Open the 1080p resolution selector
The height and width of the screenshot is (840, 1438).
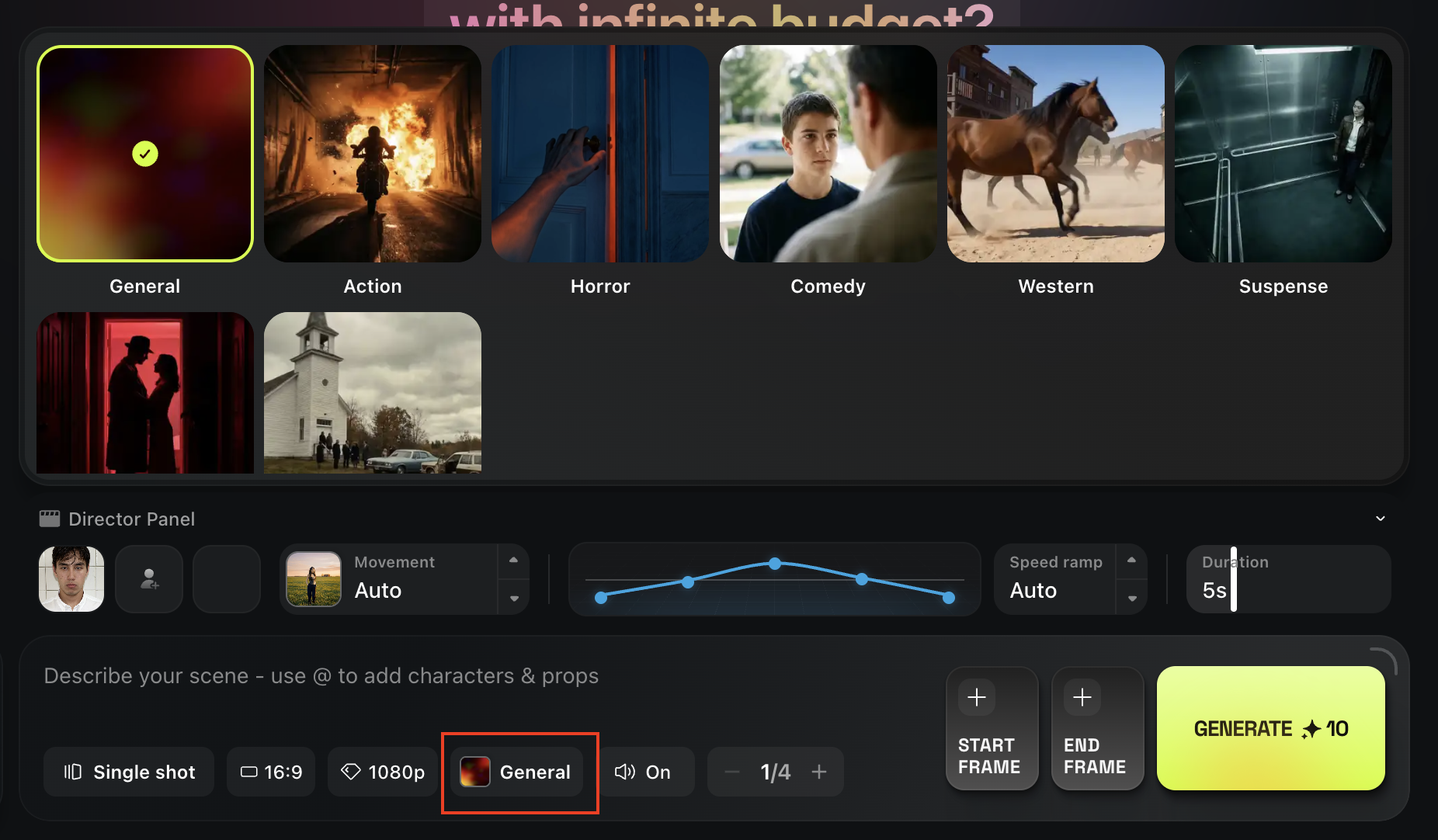click(x=383, y=772)
